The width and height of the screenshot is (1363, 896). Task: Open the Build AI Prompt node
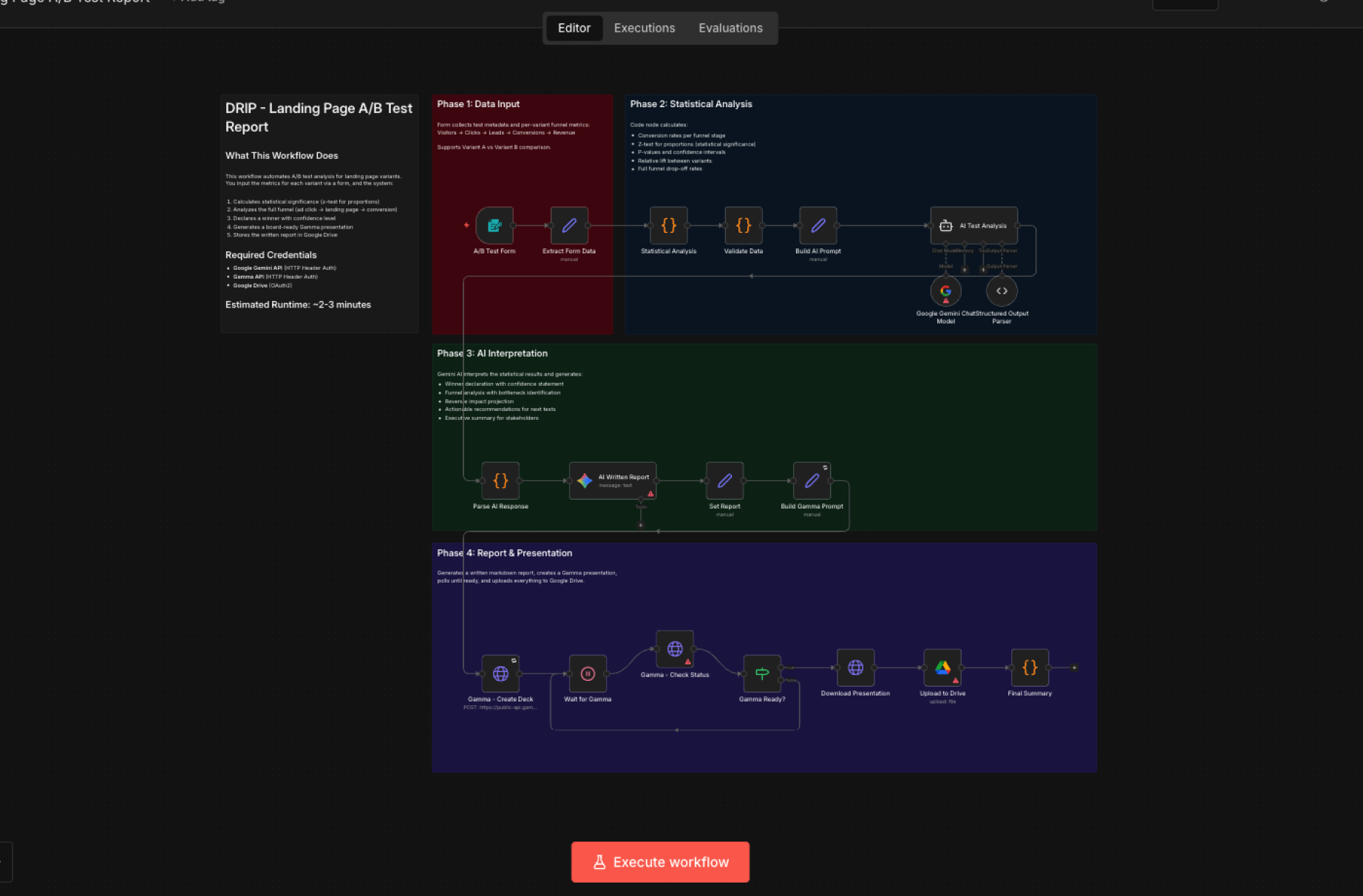point(818,225)
